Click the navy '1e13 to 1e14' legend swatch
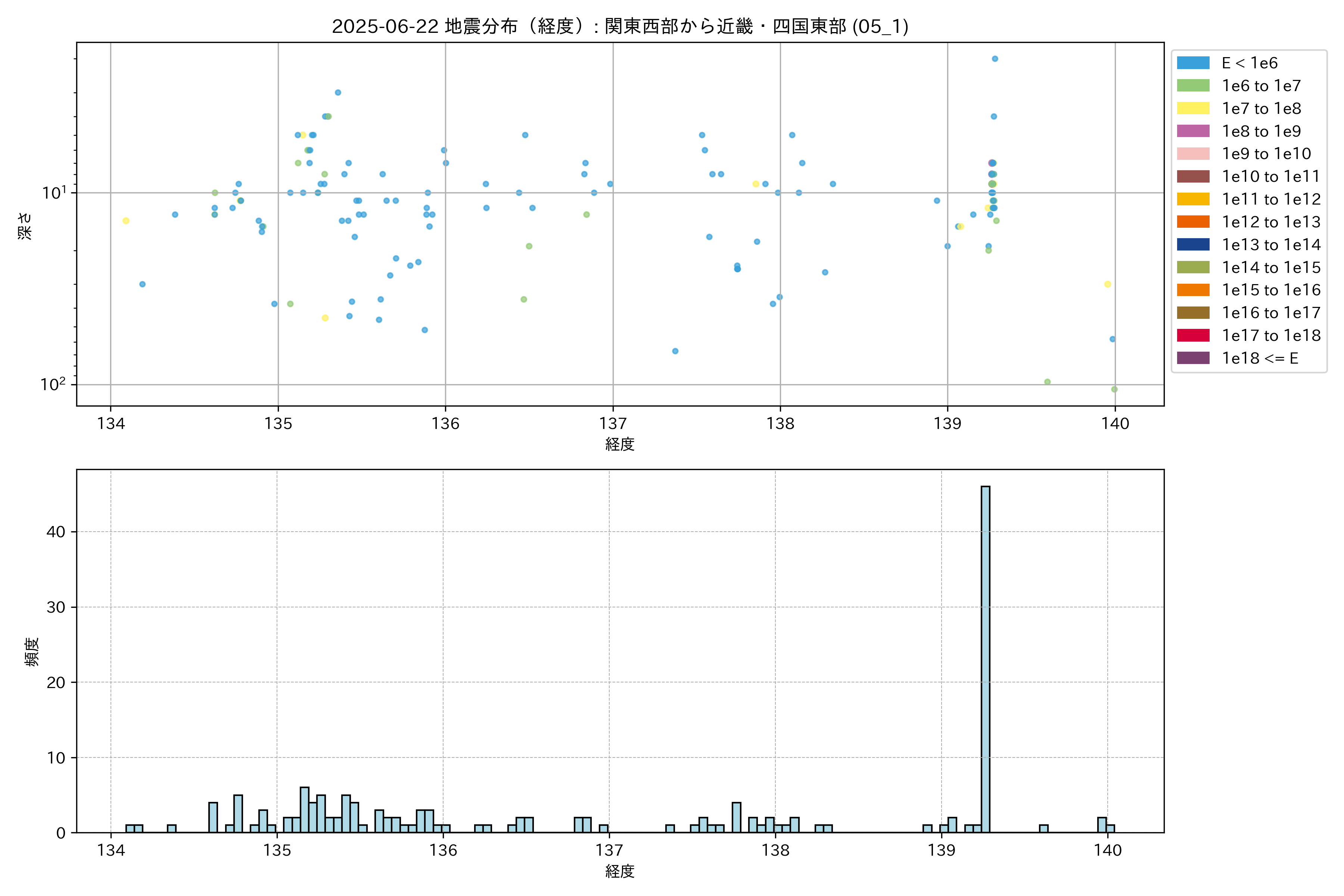The width and height of the screenshot is (1344, 896). (1192, 245)
